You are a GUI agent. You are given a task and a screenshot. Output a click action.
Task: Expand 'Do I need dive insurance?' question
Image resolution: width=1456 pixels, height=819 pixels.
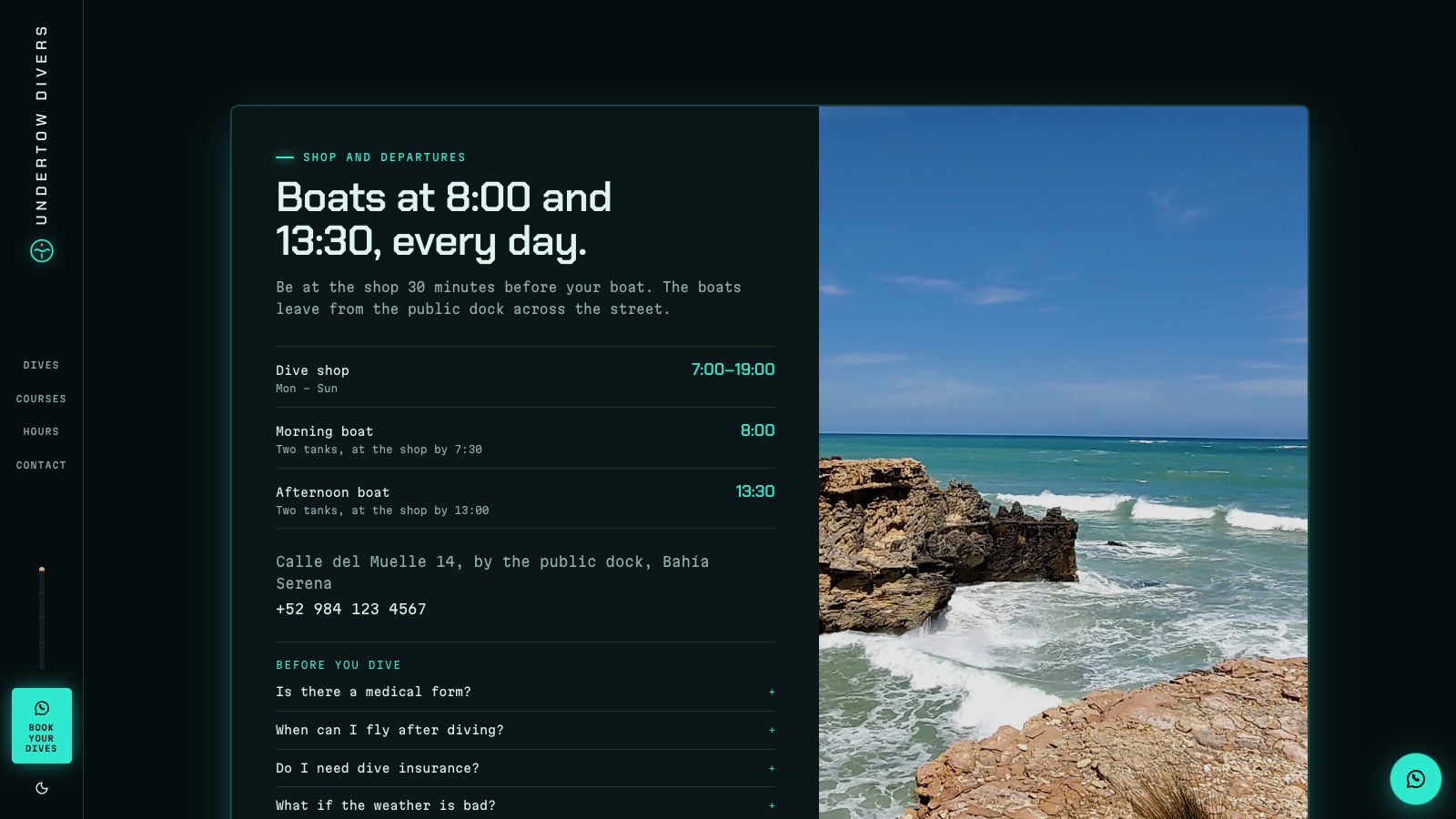525,768
